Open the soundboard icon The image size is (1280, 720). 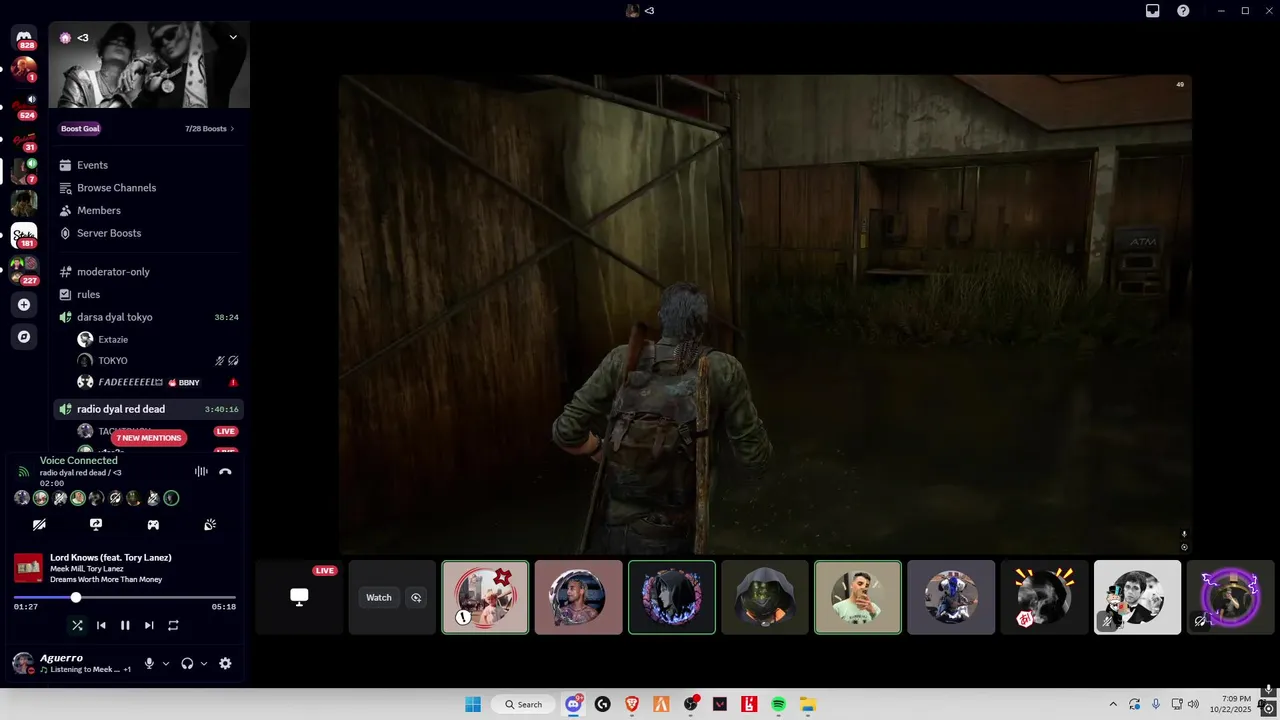210,524
